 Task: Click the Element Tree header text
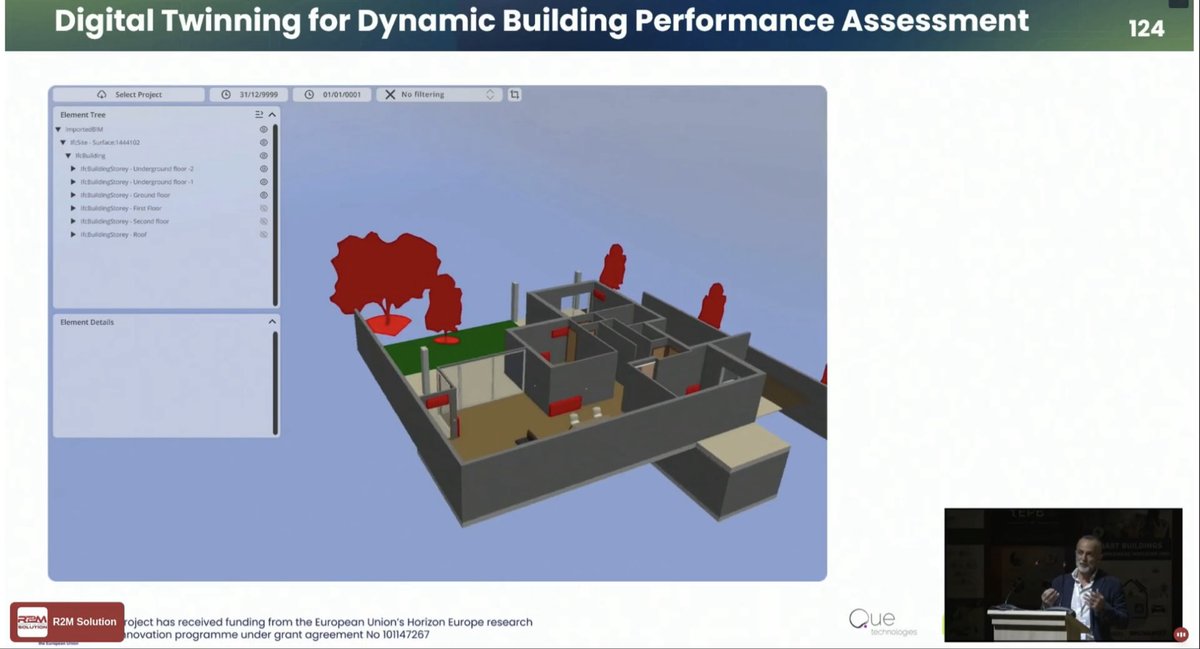(x=83, y=115)
